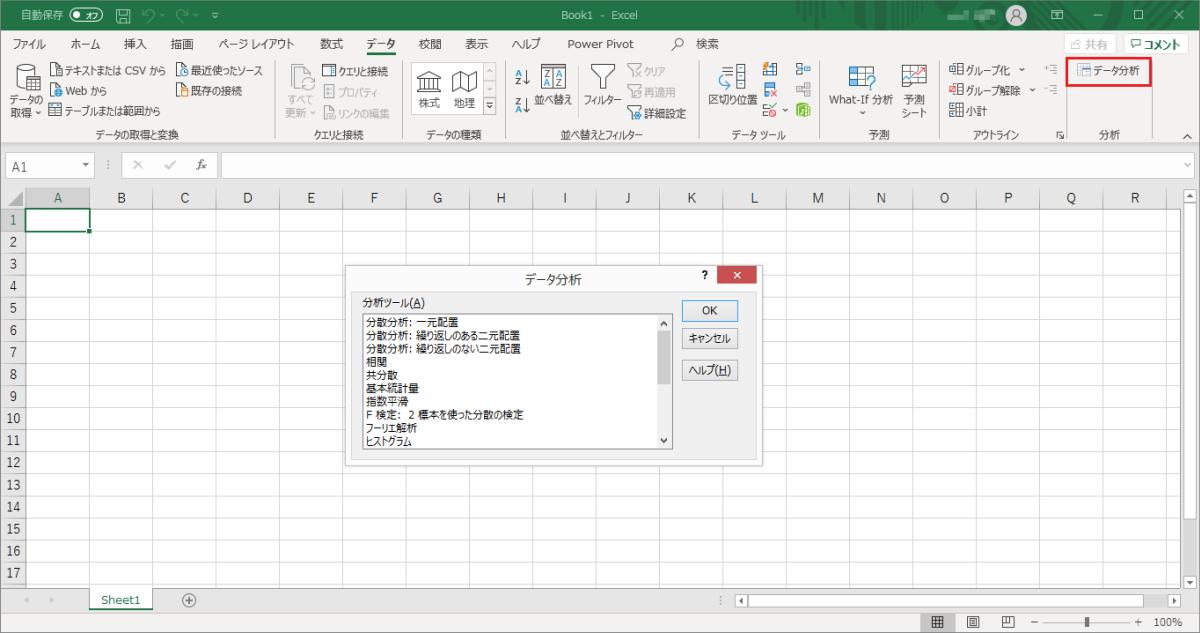Select ヒストグラム in the analysis list

coord(389,440)
